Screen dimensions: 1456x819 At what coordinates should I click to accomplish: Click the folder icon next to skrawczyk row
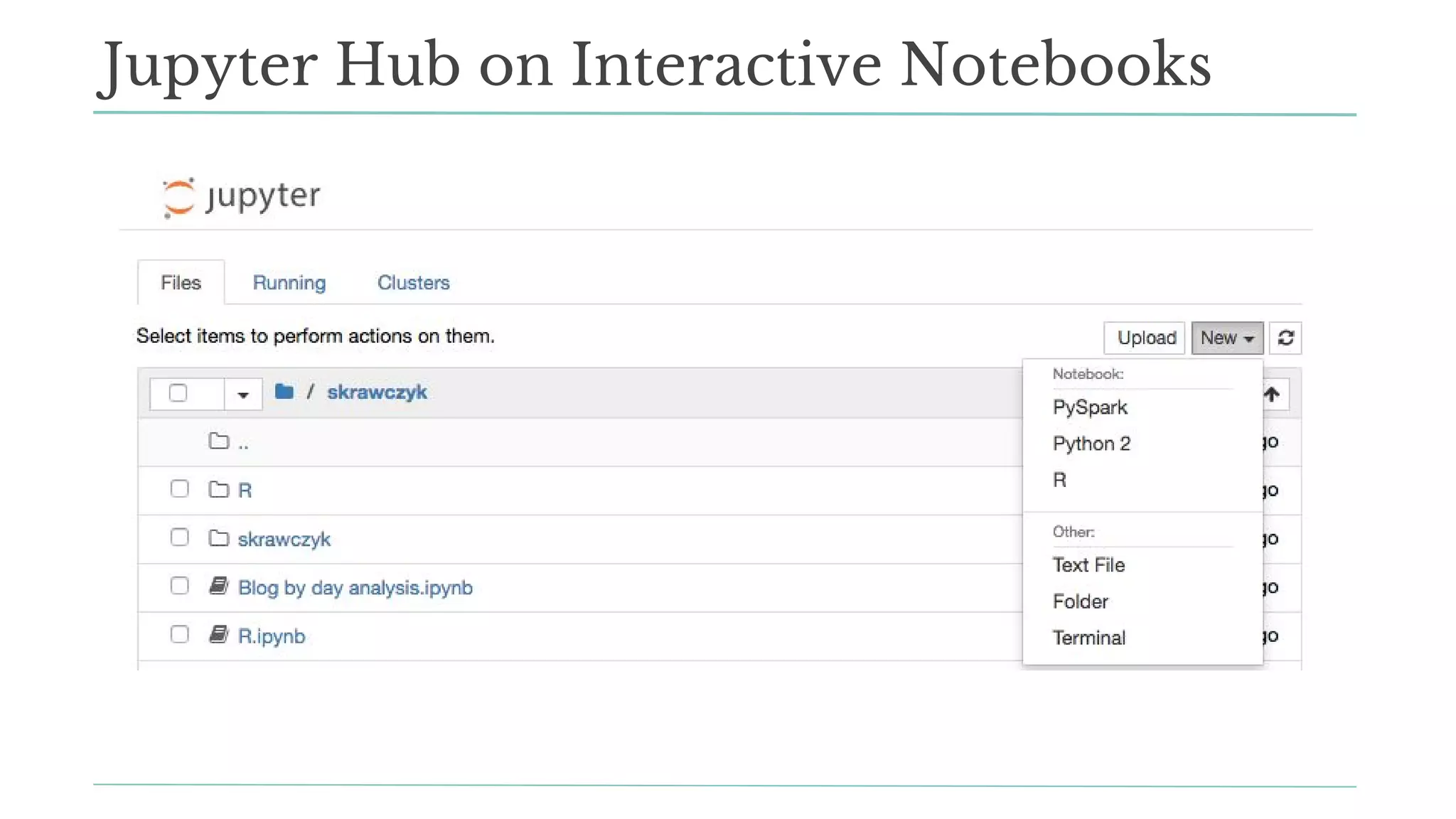(219, 538)
